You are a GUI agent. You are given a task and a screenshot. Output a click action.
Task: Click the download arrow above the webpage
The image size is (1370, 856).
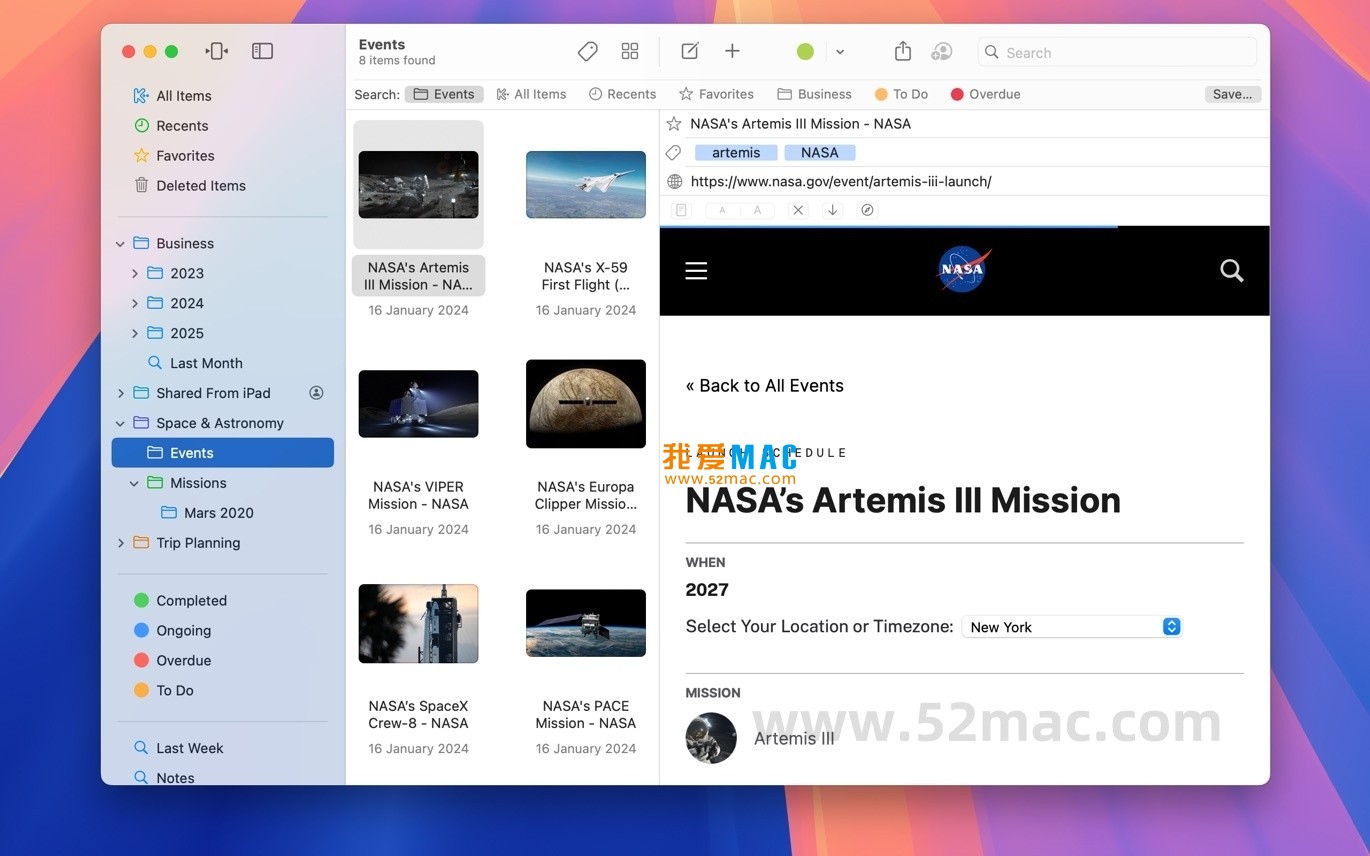[832, 210]
